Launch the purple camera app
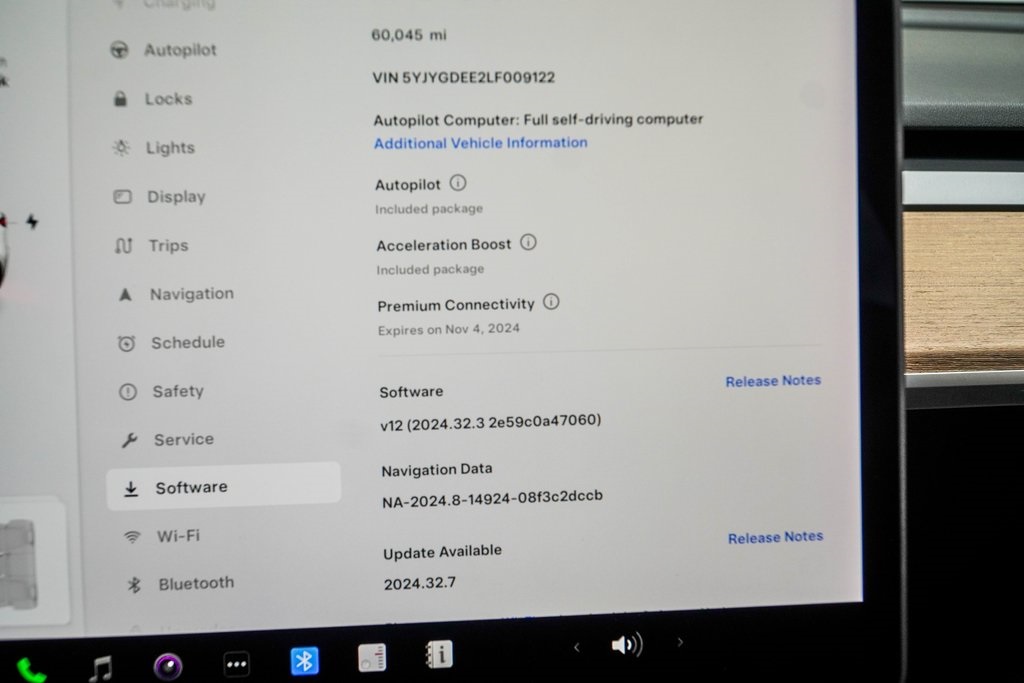Screen dimensions: 1024x683 click(168, 665)
